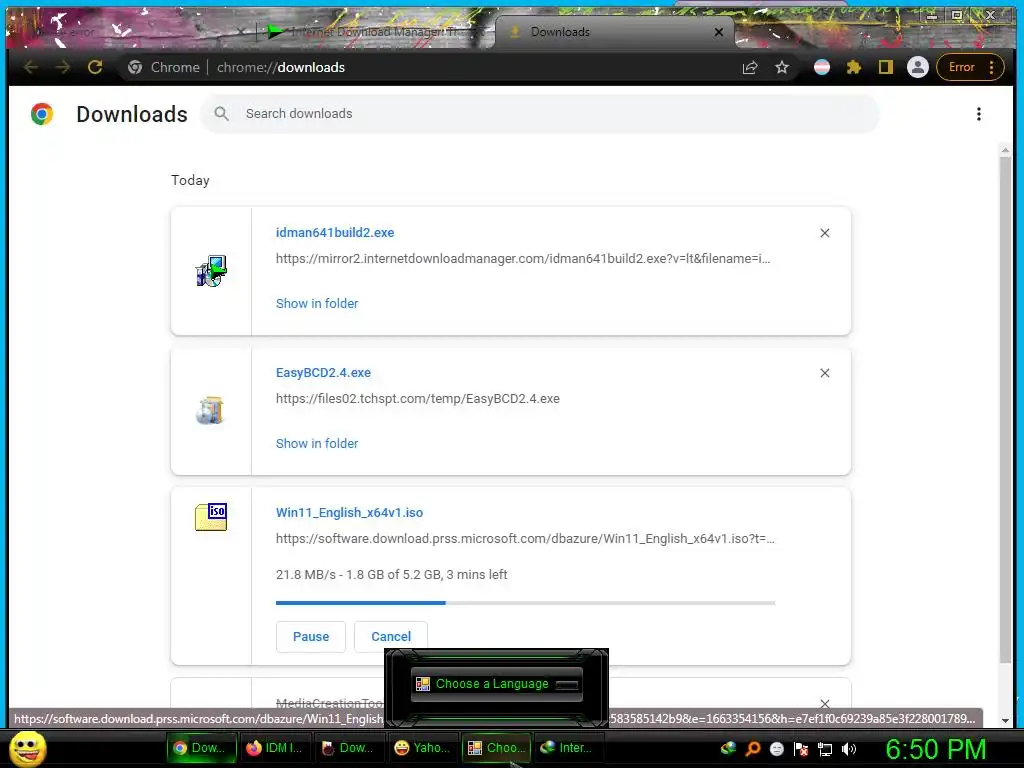The height and width of the screenshot is (768, 1024).
Task: Pause the Win11 ISO download
Action: coord(311,637)
